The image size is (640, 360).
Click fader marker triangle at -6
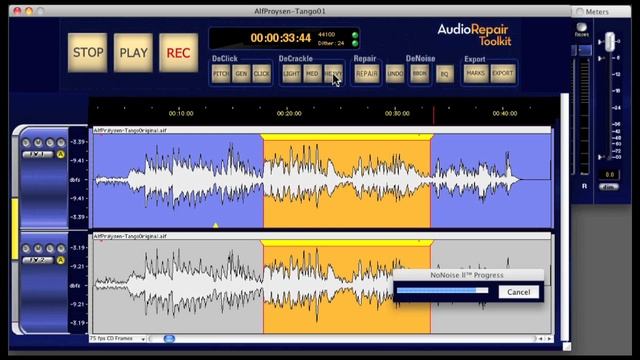(x=600, y=58)
